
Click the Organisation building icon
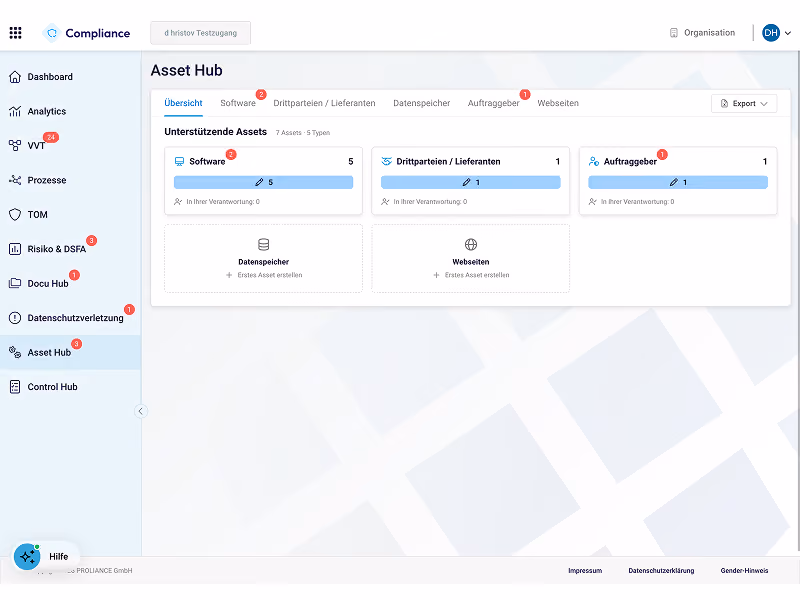[673, 33]
